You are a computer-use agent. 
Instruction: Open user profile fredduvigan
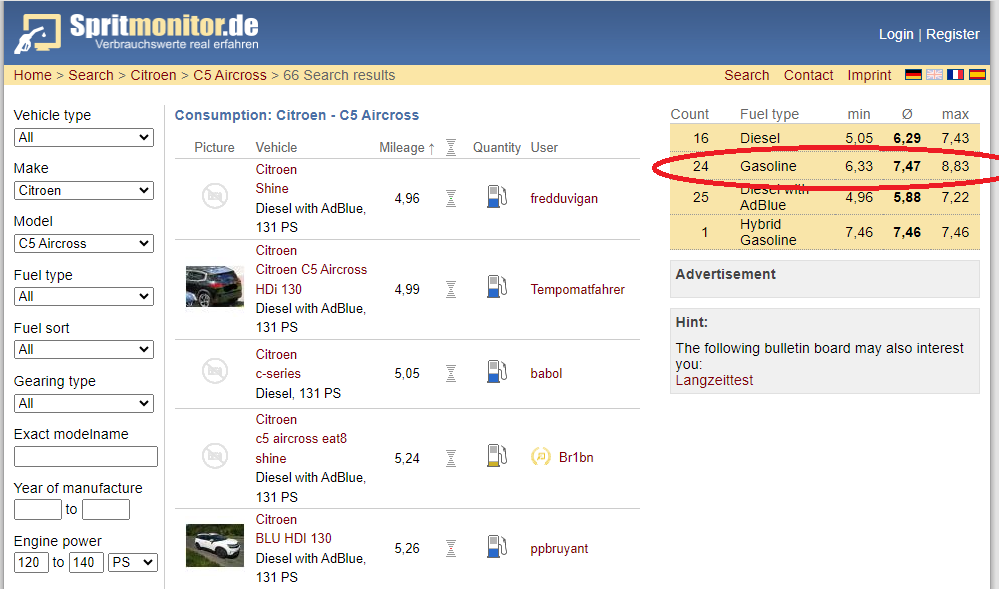click(x=564, y=198)
